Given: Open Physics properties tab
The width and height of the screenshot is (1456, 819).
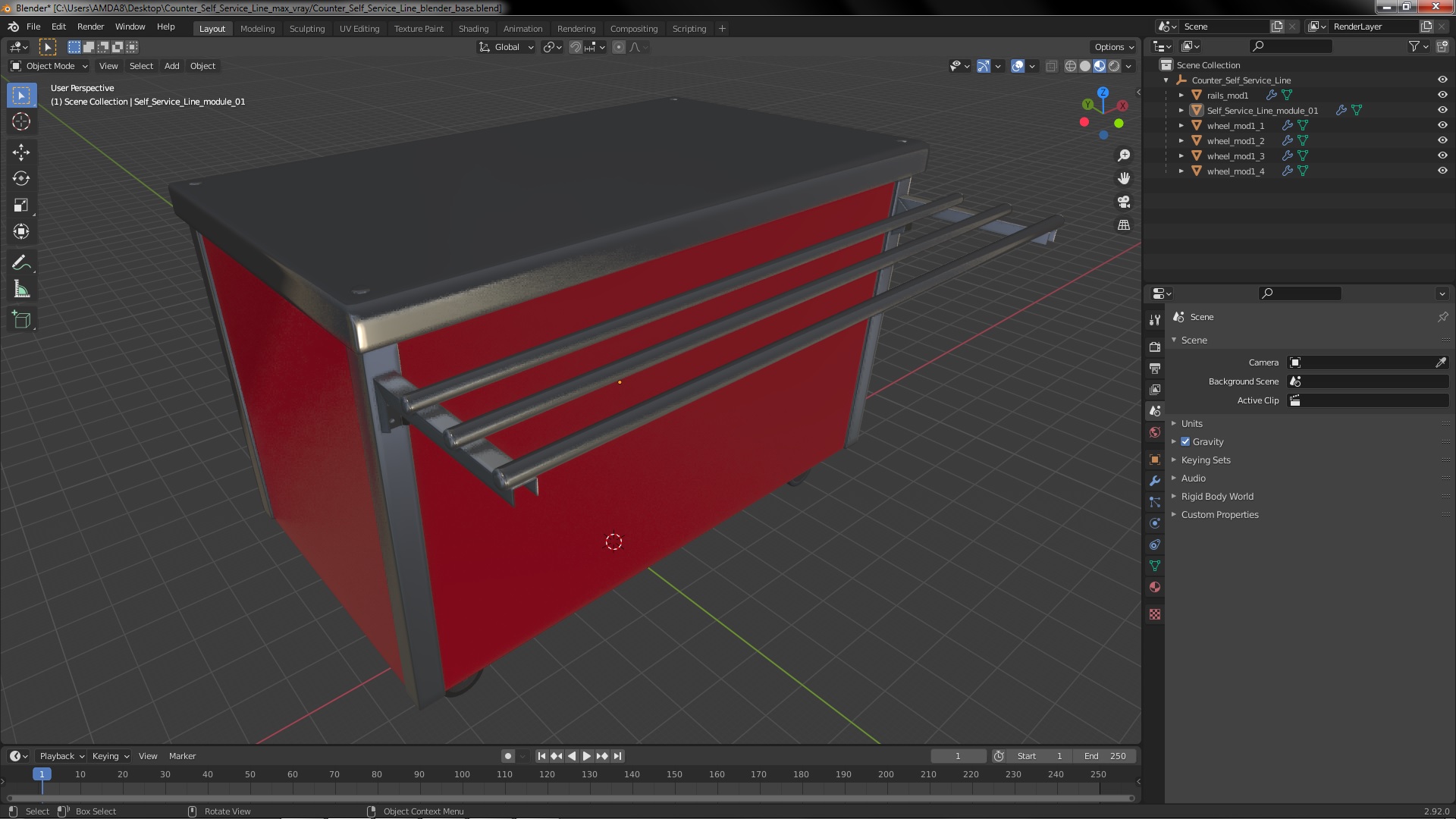Looking at the screenshot, I should [x=1155, y=523].
